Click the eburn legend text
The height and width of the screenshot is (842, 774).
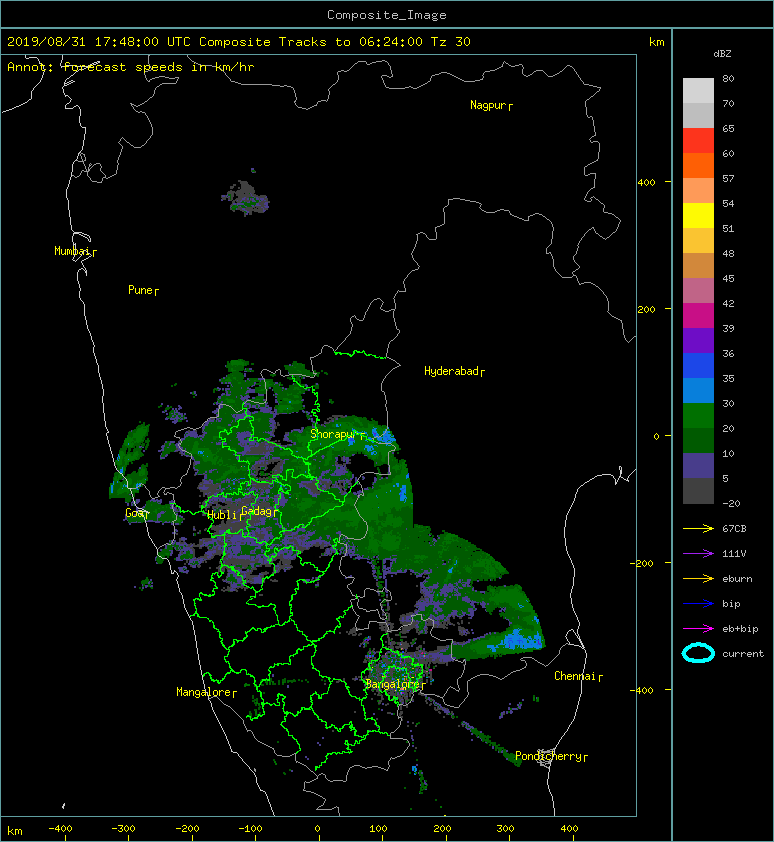[737, 579]
